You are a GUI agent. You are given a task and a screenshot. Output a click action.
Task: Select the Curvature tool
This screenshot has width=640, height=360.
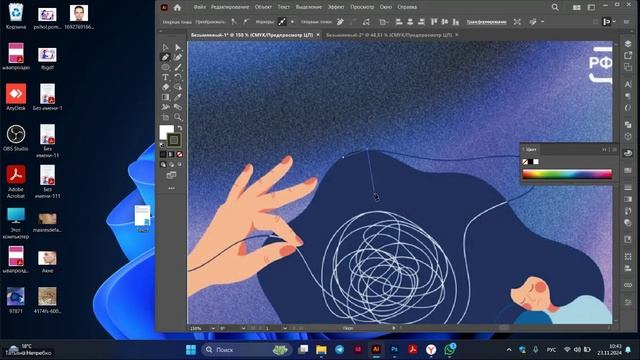coord(178,58)
